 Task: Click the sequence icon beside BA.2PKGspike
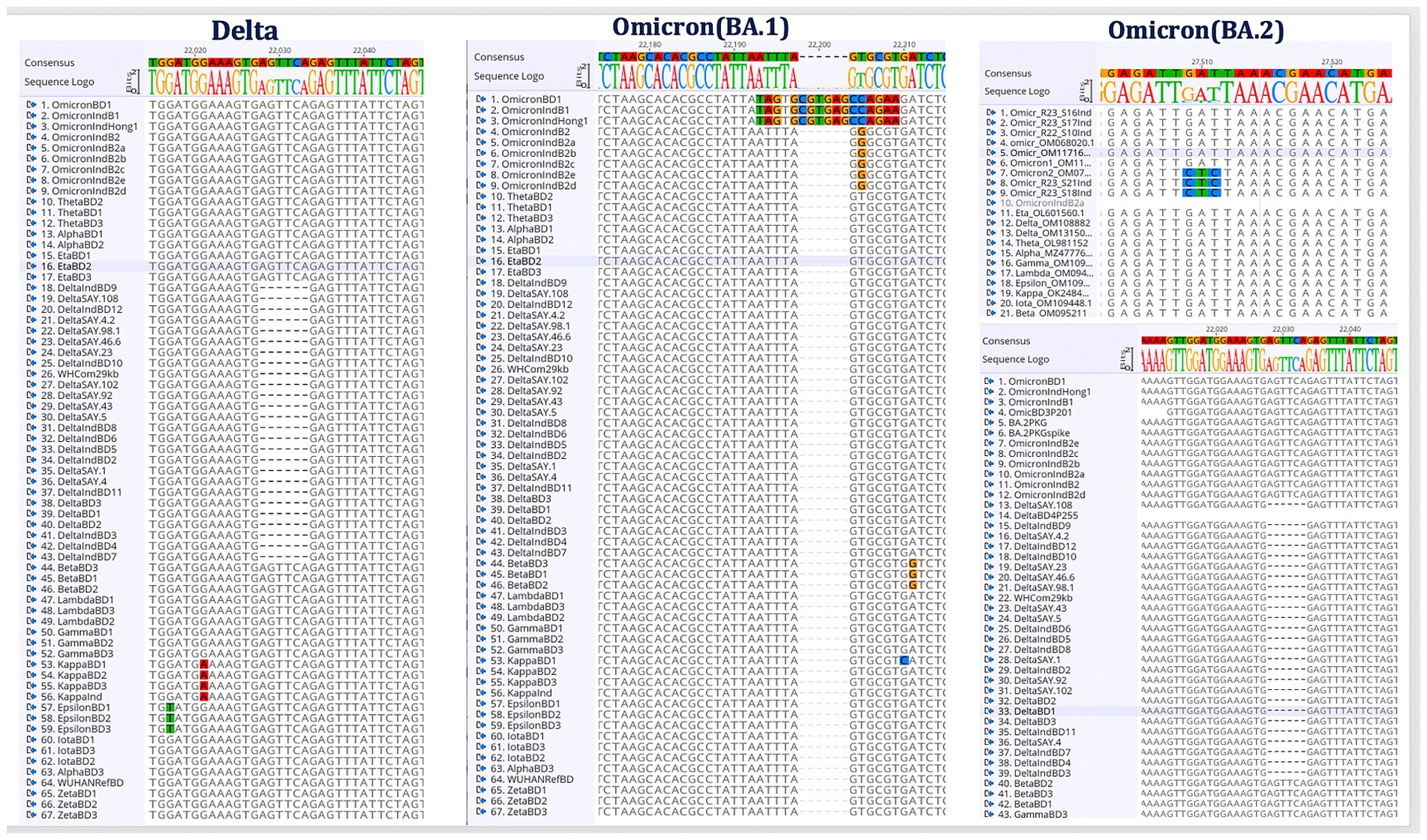point(989,433)
